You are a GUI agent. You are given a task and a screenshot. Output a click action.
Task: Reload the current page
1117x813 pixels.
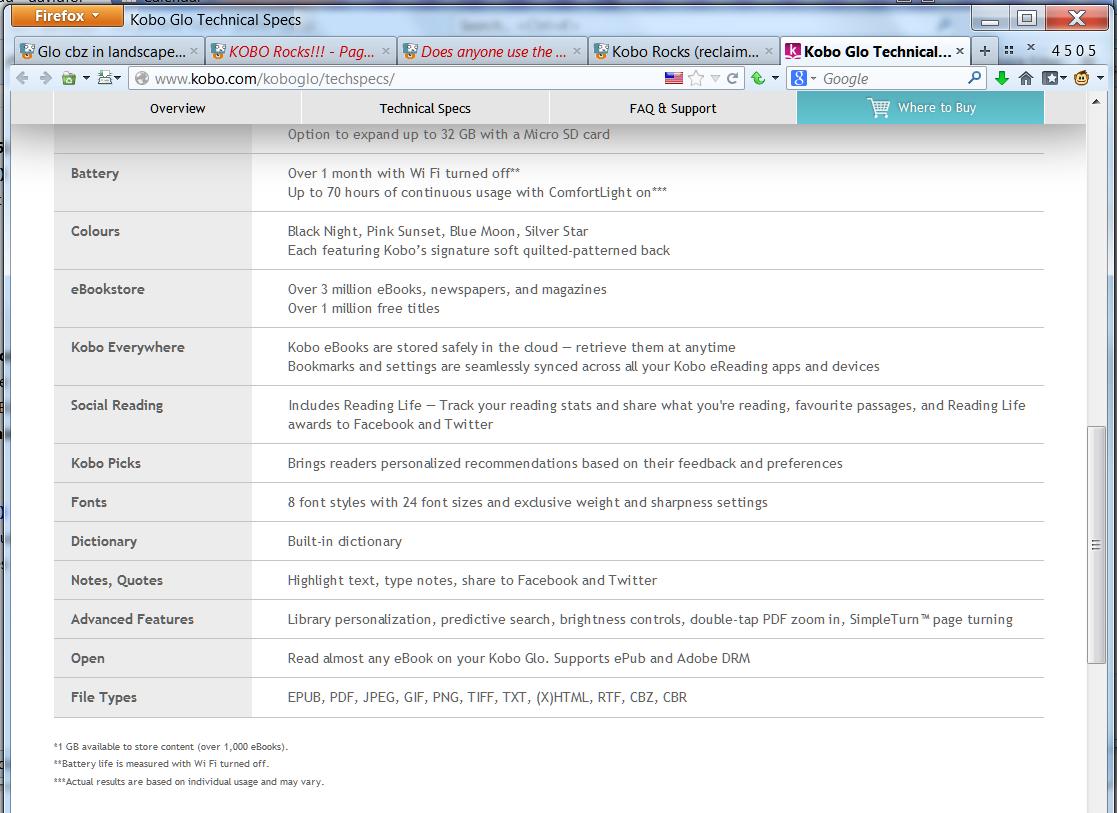coord(732,78)
